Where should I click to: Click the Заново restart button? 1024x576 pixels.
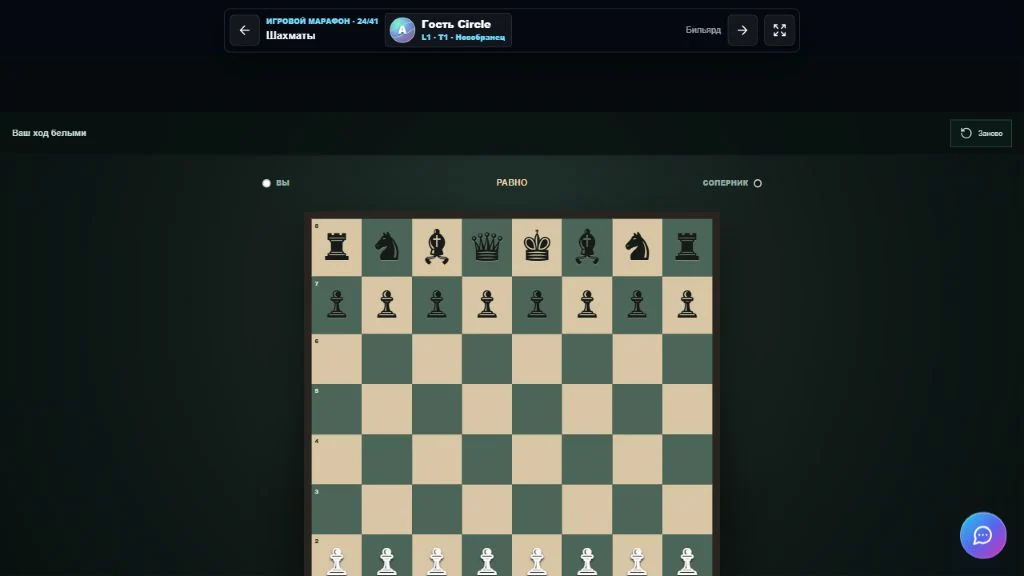click(x=981, y=133)
